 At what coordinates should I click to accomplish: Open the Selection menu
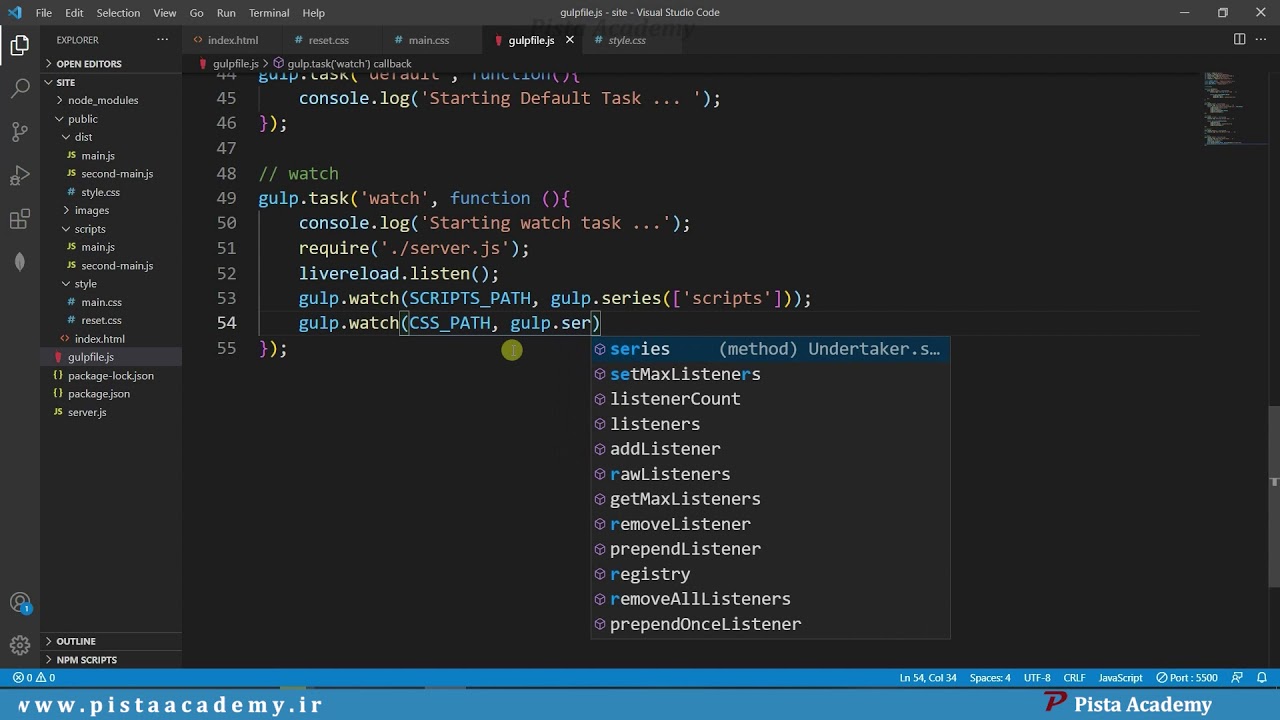point(118,13)
